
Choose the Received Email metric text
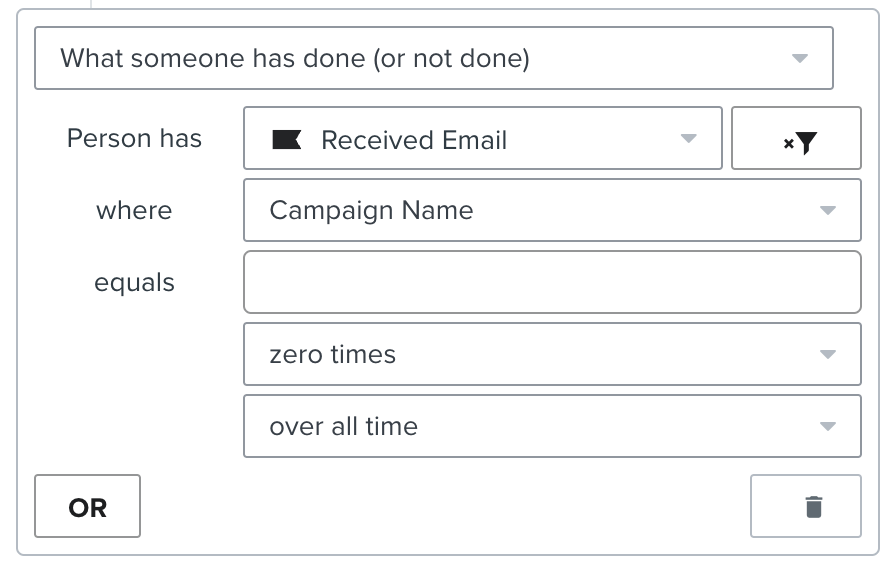tap(414, 140)
